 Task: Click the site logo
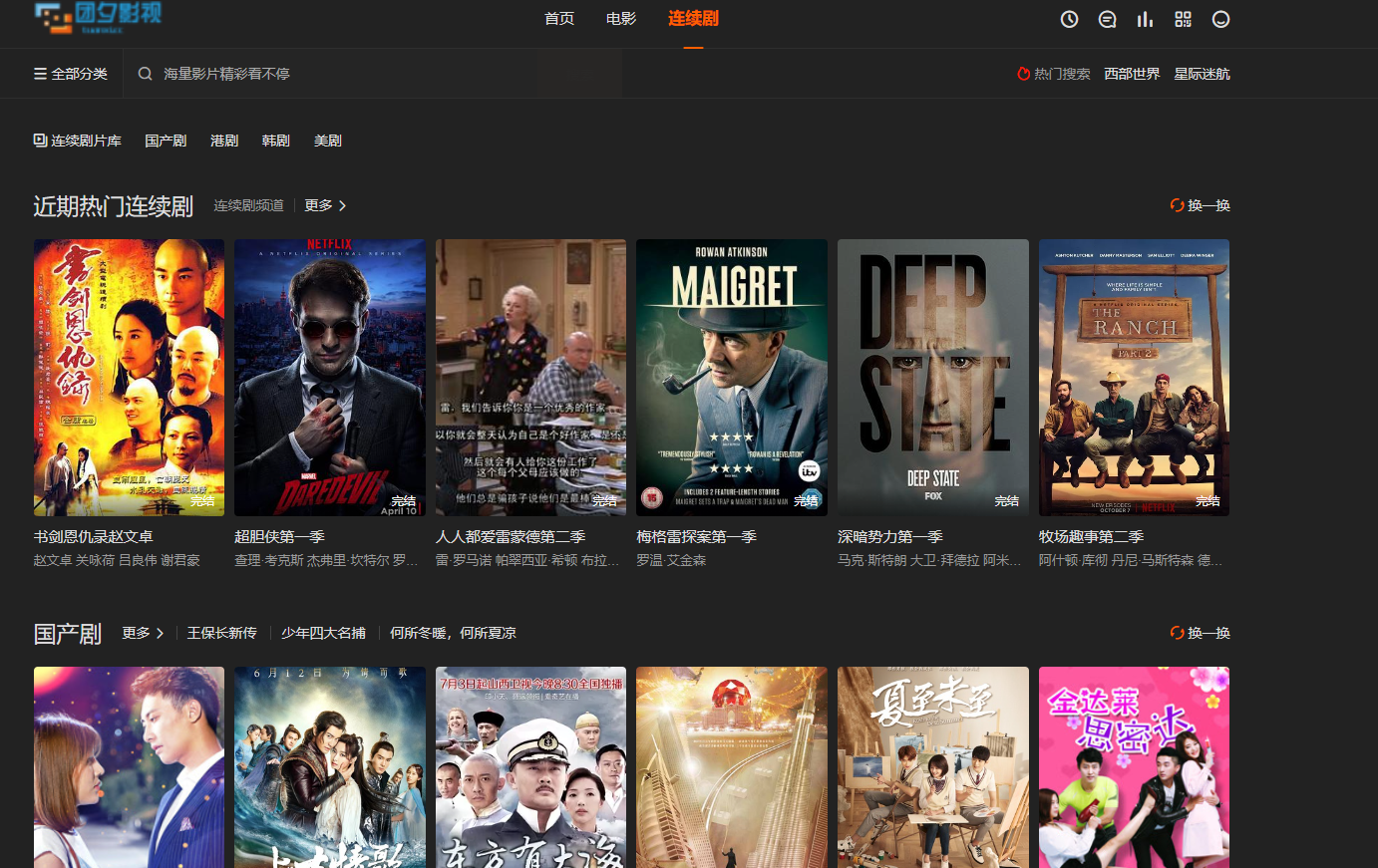(x=97, y=17)
